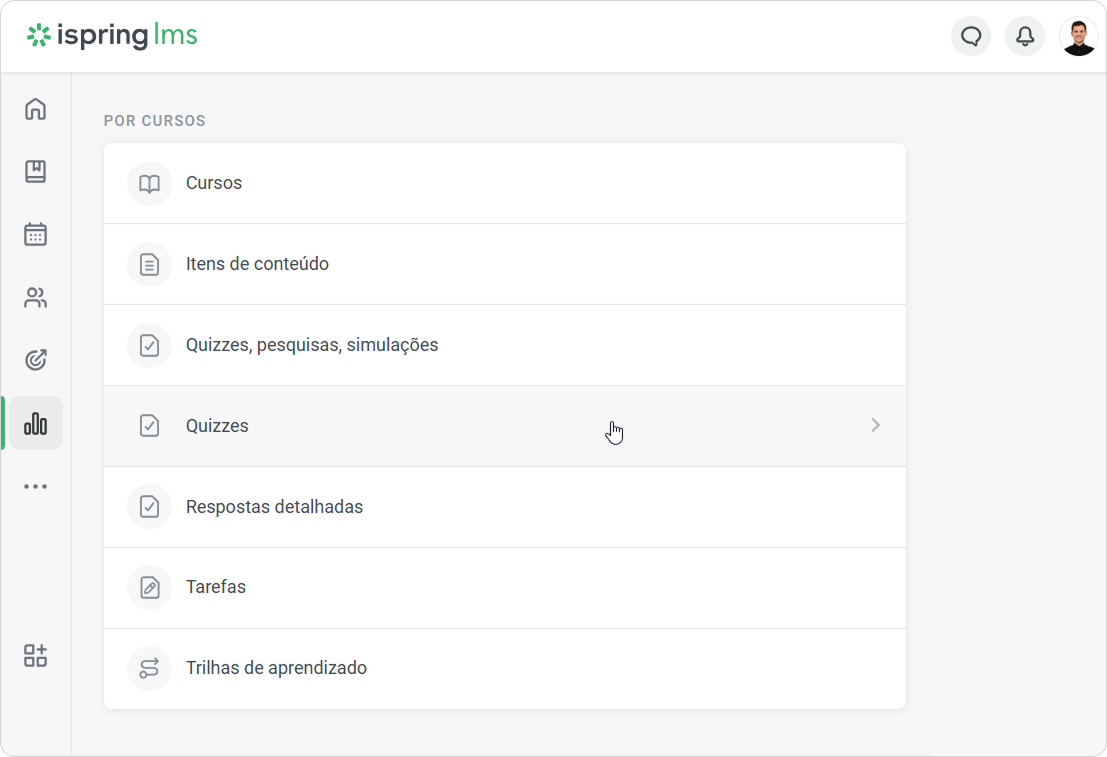The image size is (1107, 757).
Task: Select the target goal icon in sidebar
Action: pyautogui.click(x=35, y=360)
